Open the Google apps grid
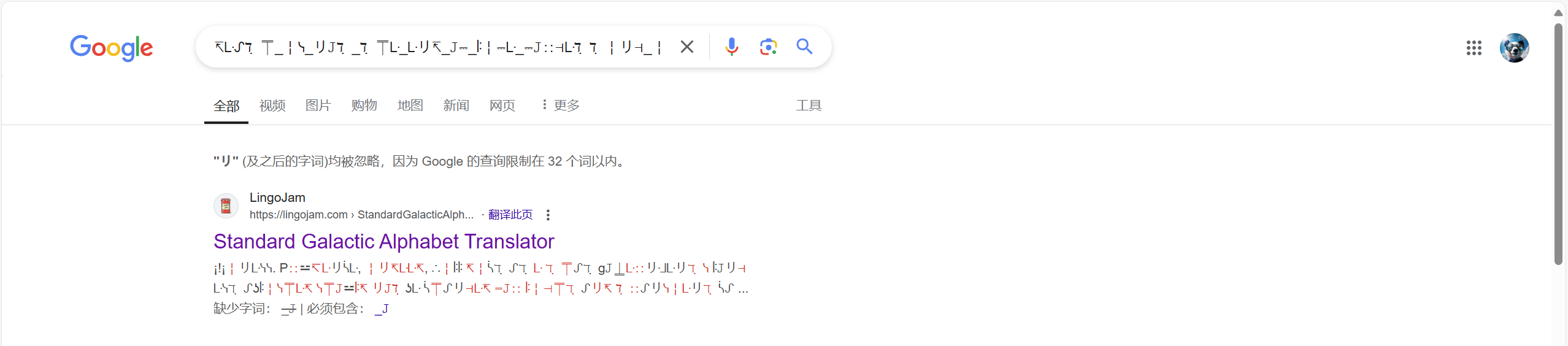1568x346 pixels. (x=1474, y=48)
